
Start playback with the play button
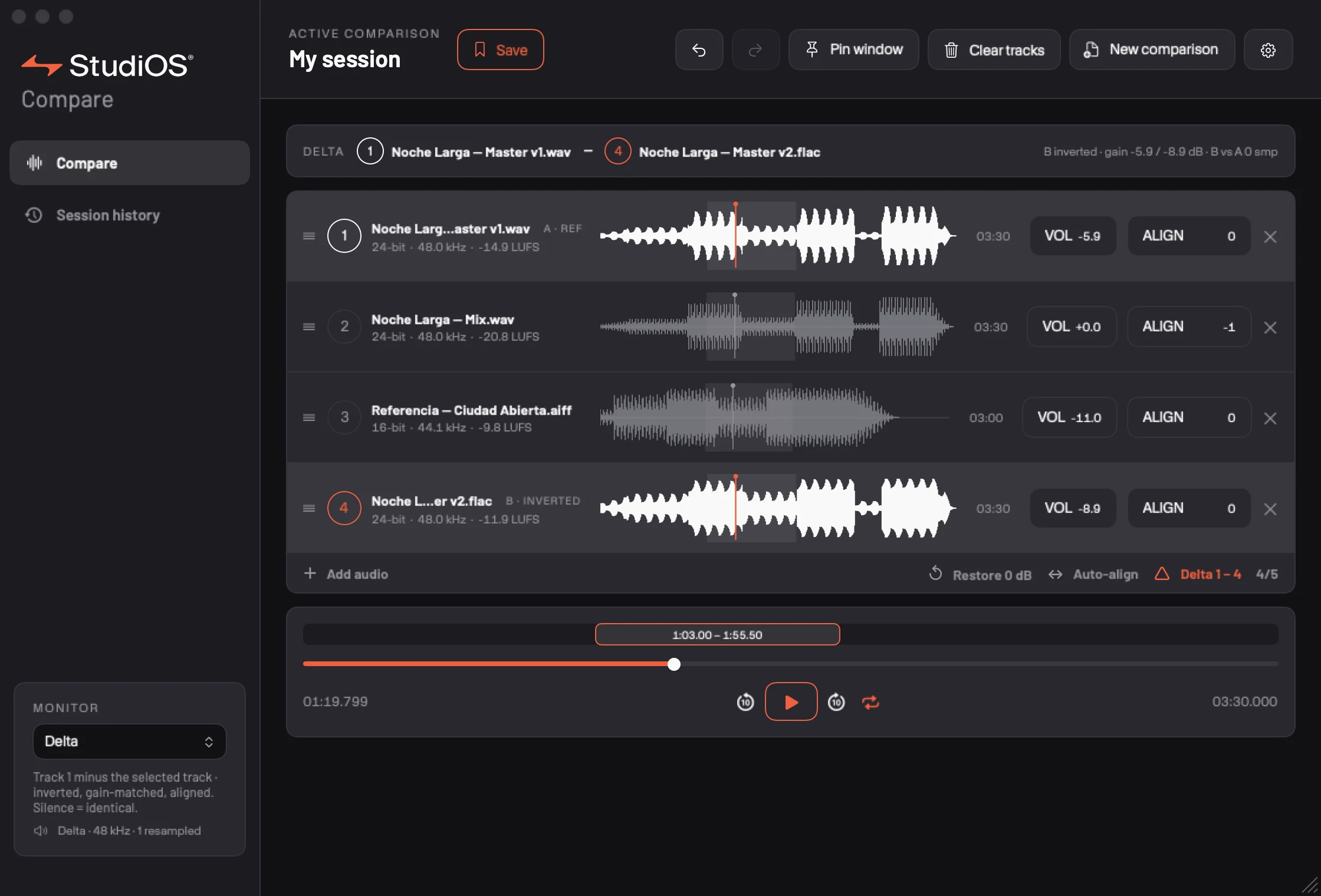[x=791, y=701]
